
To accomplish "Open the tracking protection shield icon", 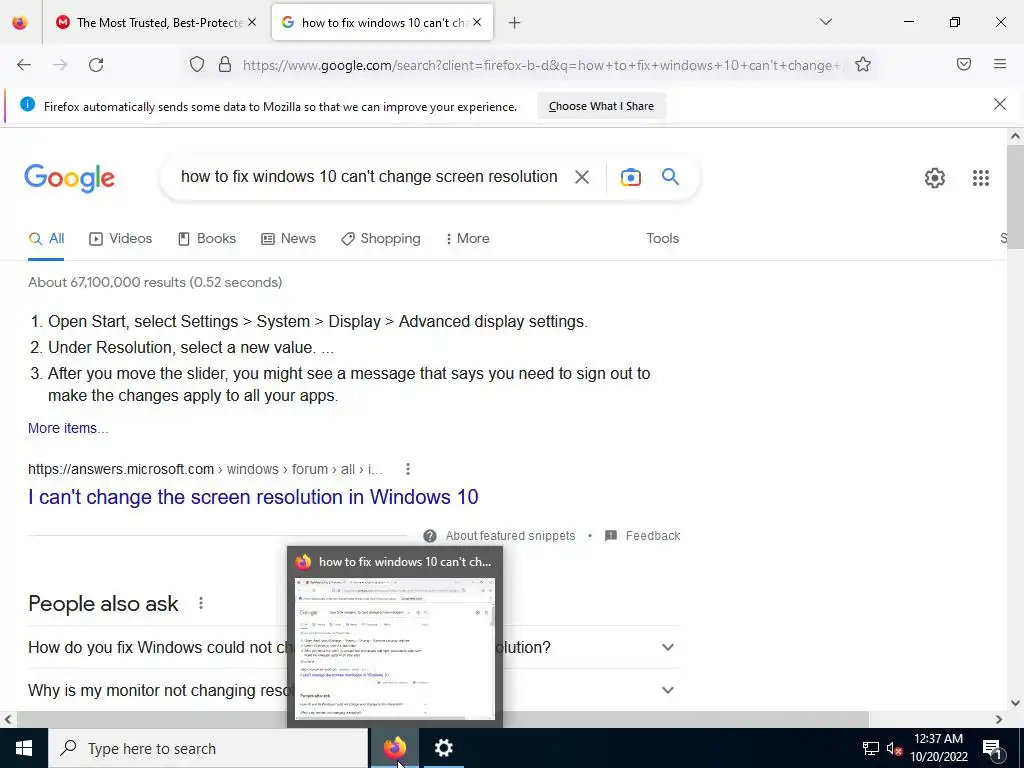I will [x=197, y=65].
